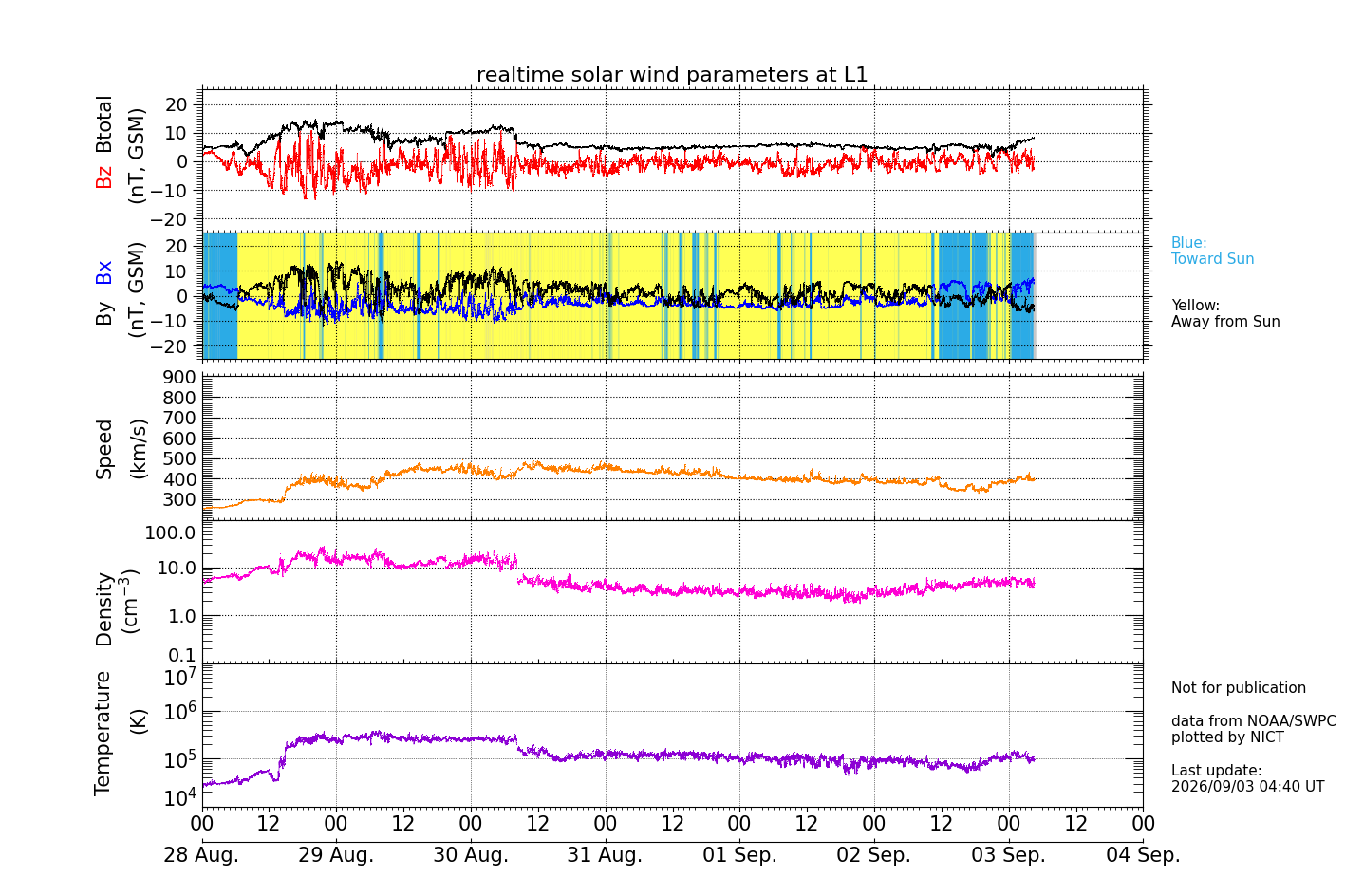The image size is (1345, 896).
Task: Click the "Yellow:" legend heading
Action: [1195, 306]
